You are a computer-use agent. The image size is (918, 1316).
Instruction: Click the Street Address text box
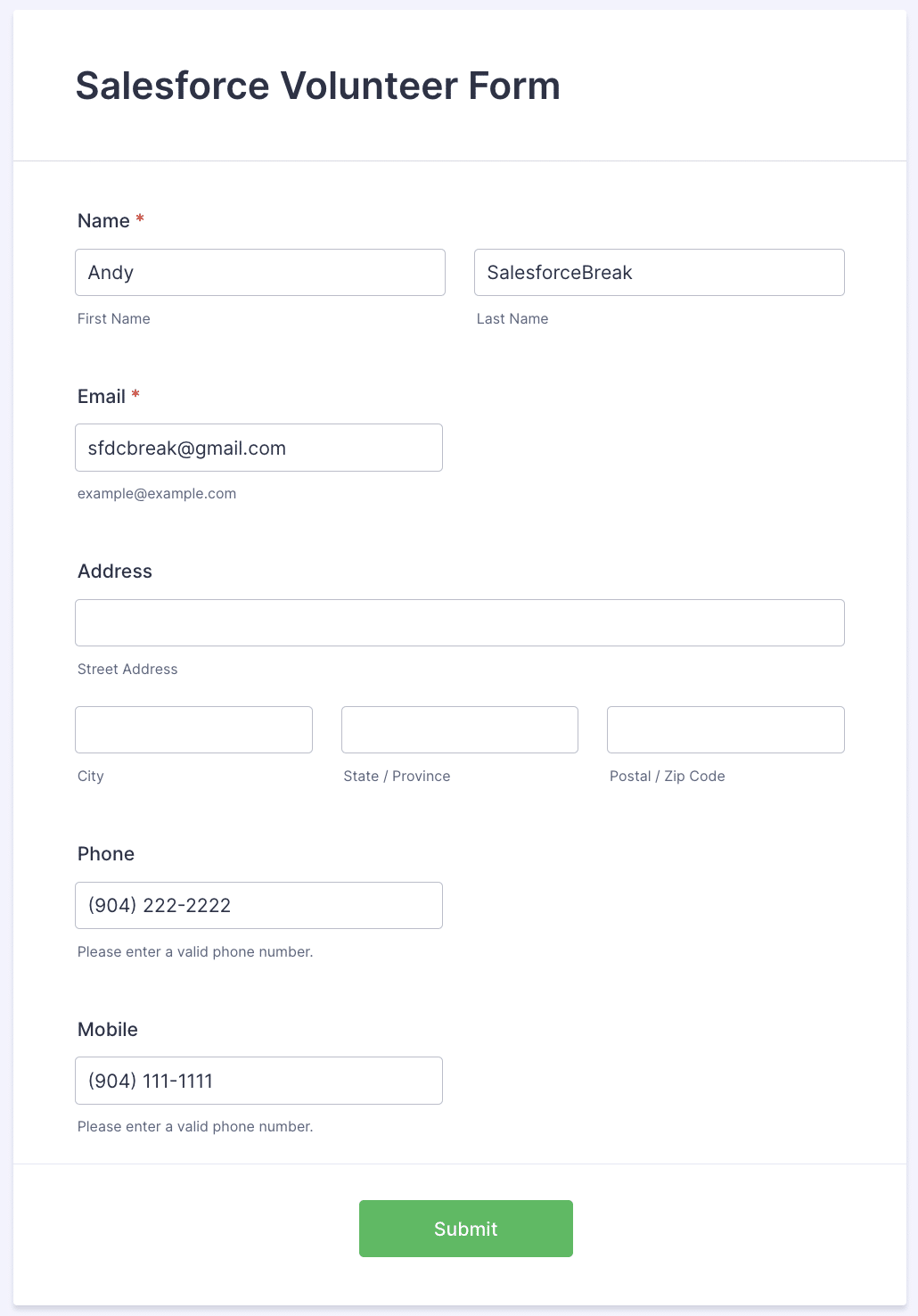[459, 622]
